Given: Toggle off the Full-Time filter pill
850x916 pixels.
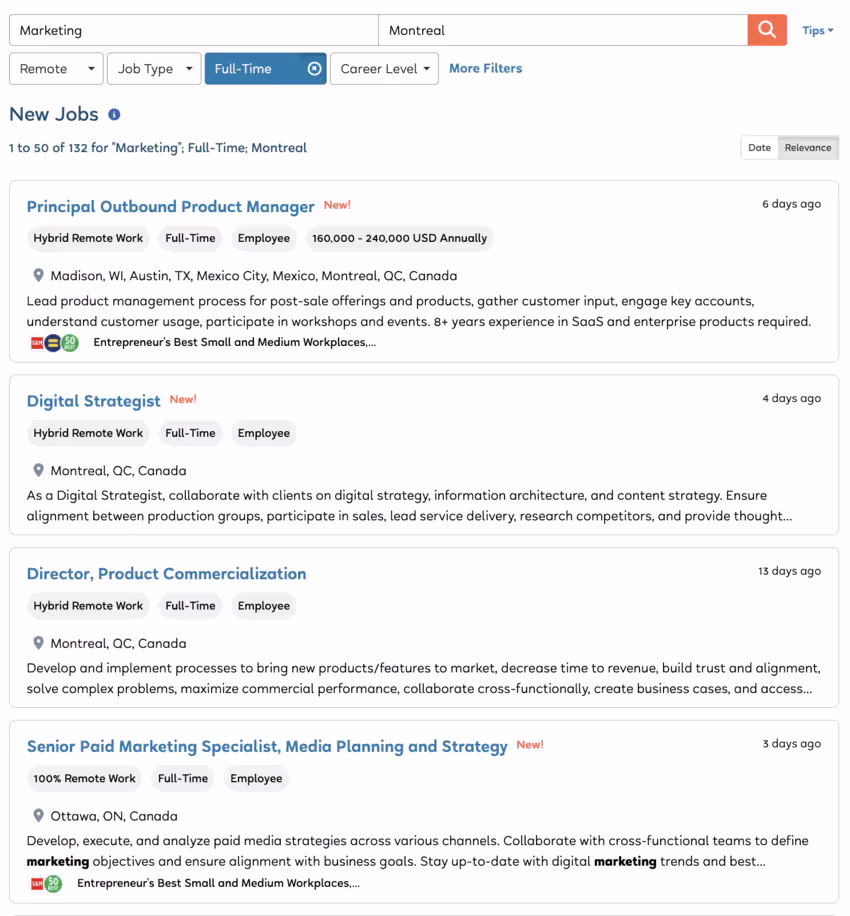Looking at the screenshot, I should coord(265,68).
